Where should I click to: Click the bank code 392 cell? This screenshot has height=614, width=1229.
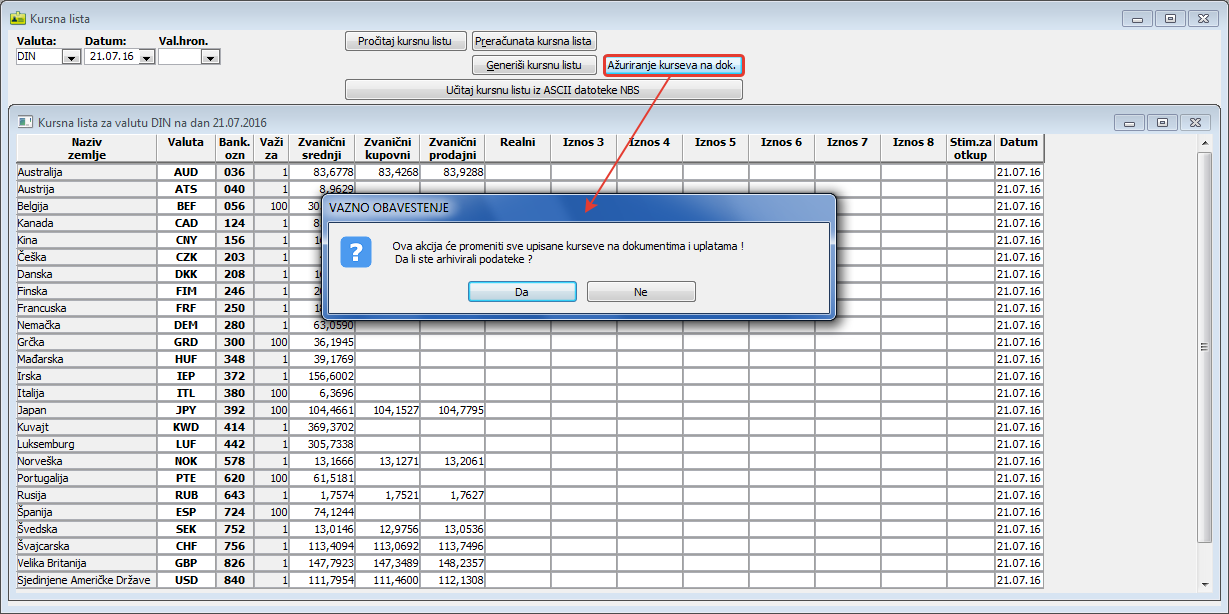[x=234, y=410]
